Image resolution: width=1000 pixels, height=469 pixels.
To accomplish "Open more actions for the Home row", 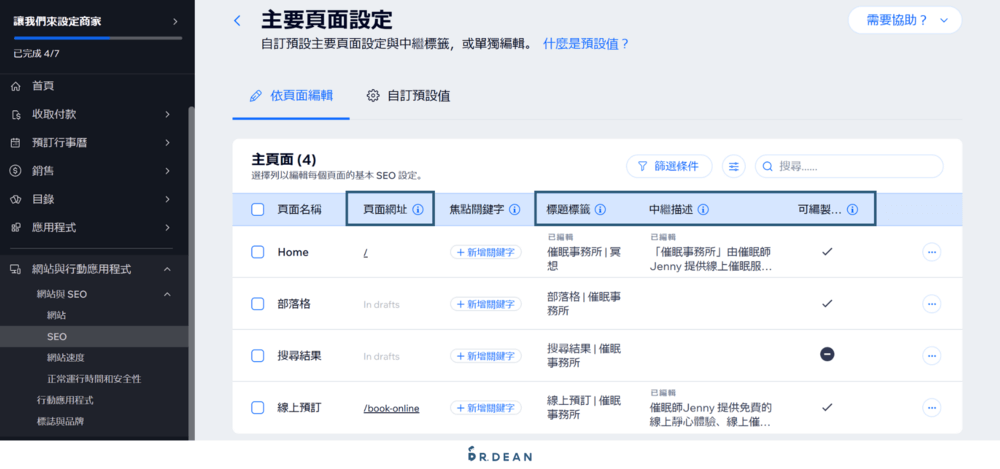I will coord(931,252).
